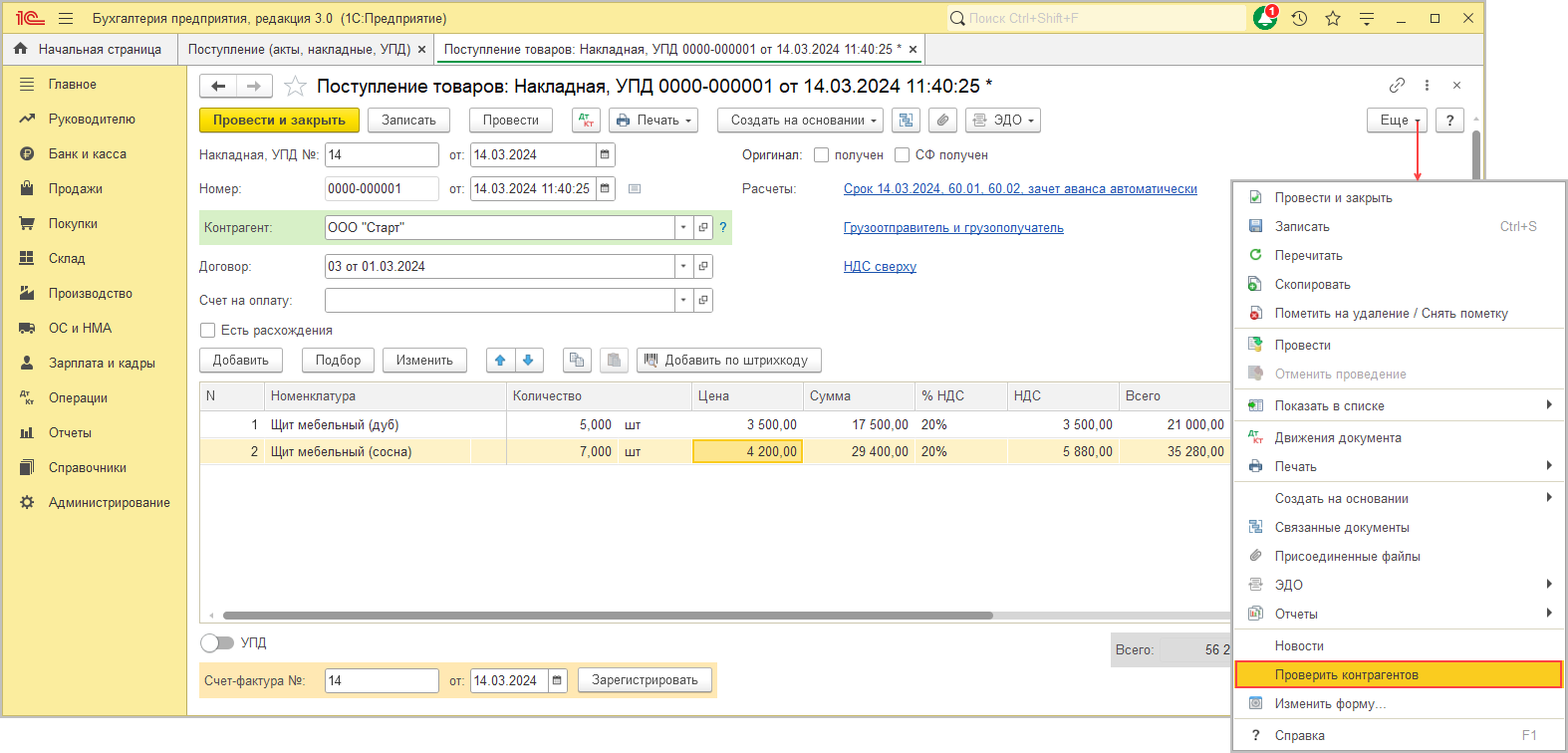Toggle Оригинал получен checkbox
This screenshot has width=1568, height=753.
(822, 155)
